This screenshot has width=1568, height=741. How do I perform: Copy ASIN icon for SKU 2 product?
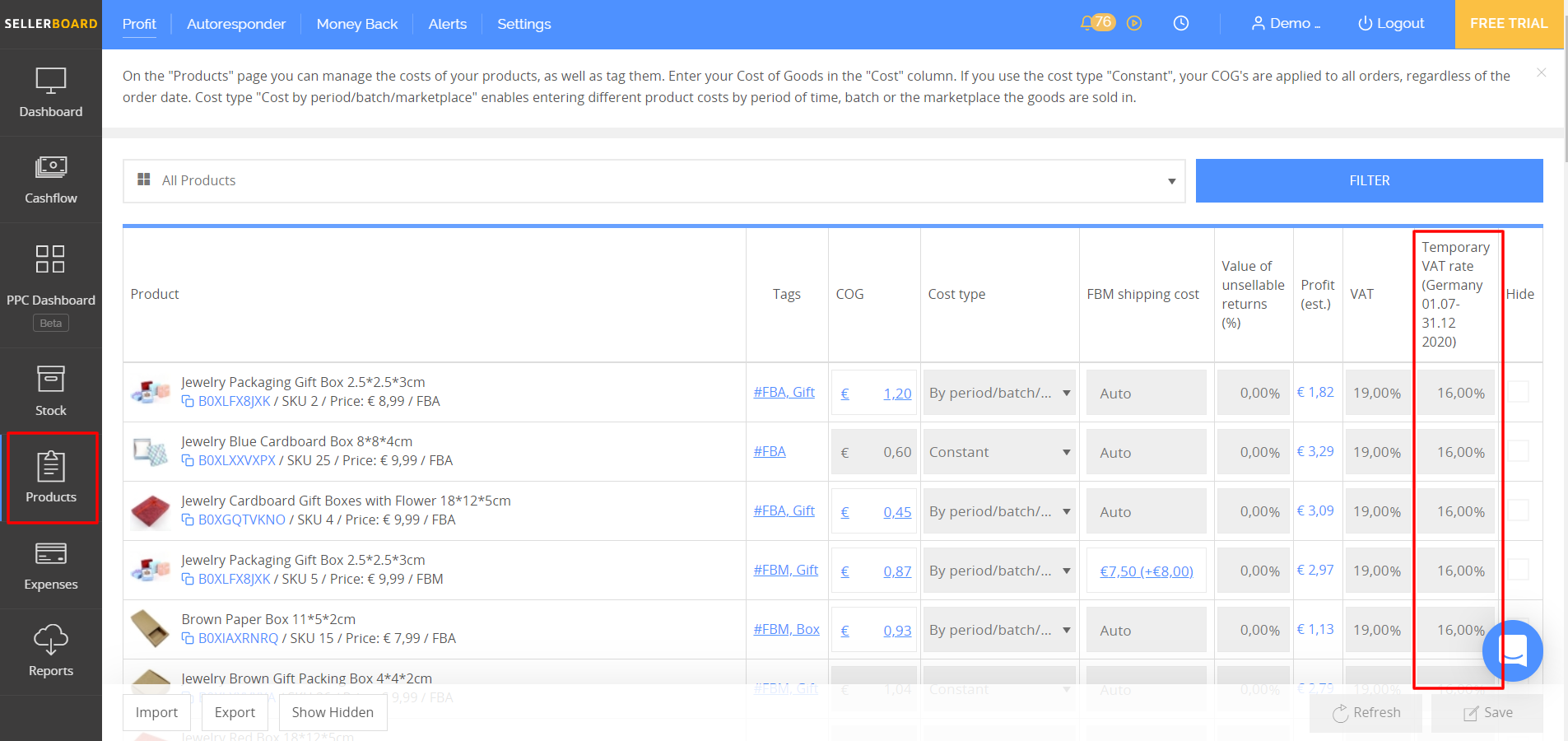click(188, 402)
